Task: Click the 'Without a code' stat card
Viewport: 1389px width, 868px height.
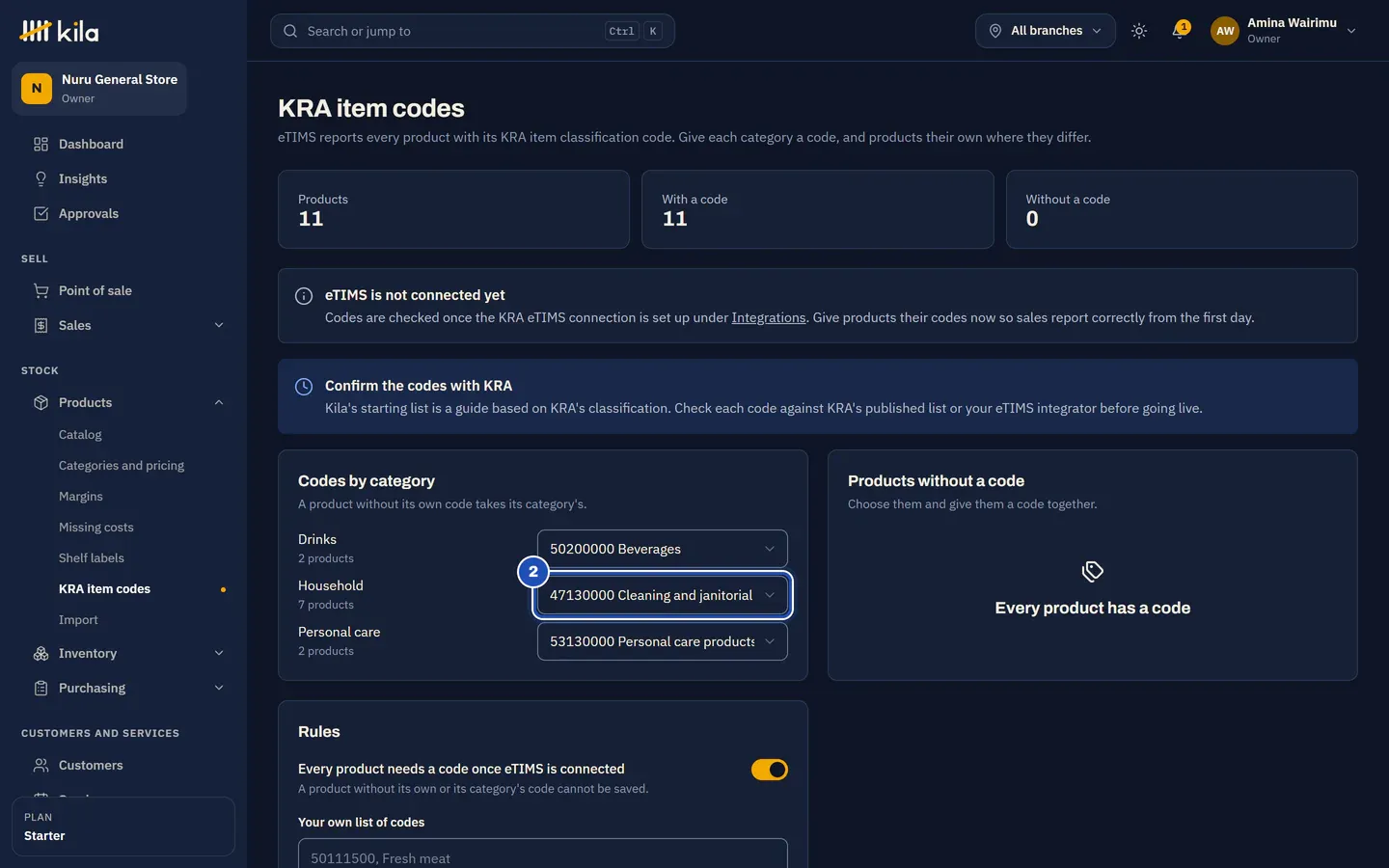Action: (x=1182, y=209)
